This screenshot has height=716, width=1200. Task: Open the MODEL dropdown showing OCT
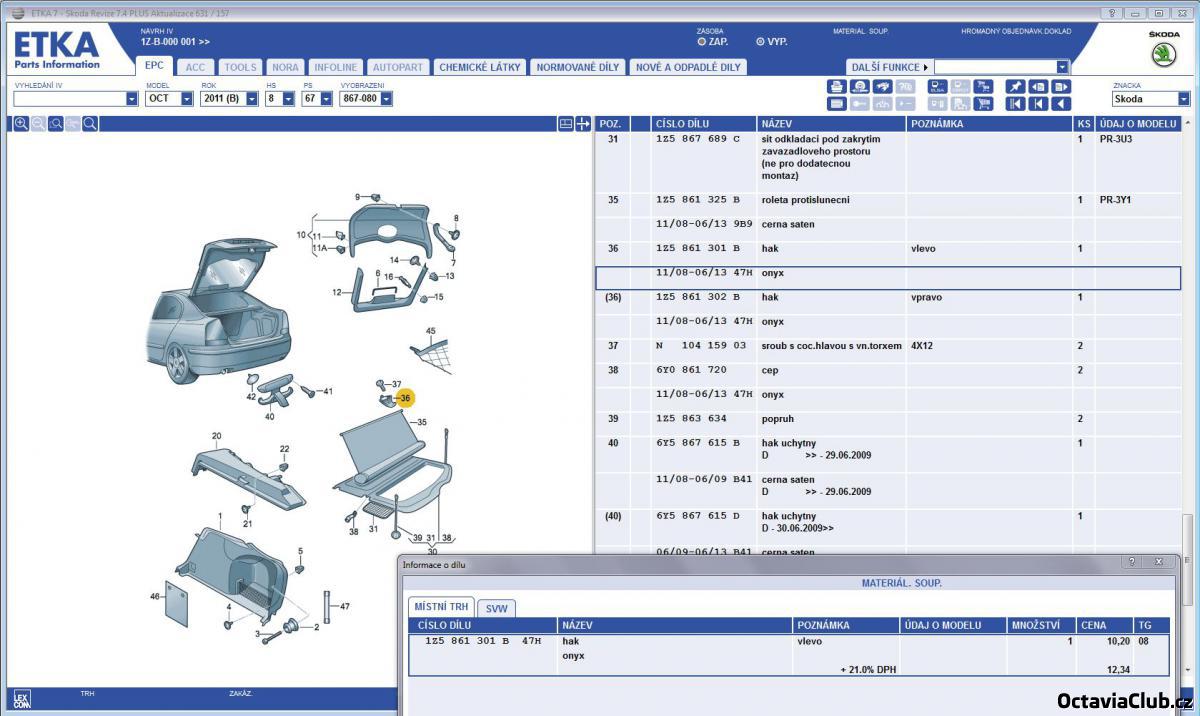coord(187,99)
